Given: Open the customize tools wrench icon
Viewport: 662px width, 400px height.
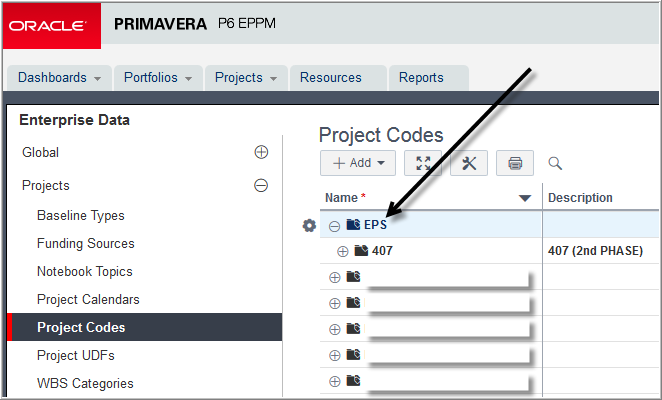Looking at the screenshot, I should [x=469, y=163].
